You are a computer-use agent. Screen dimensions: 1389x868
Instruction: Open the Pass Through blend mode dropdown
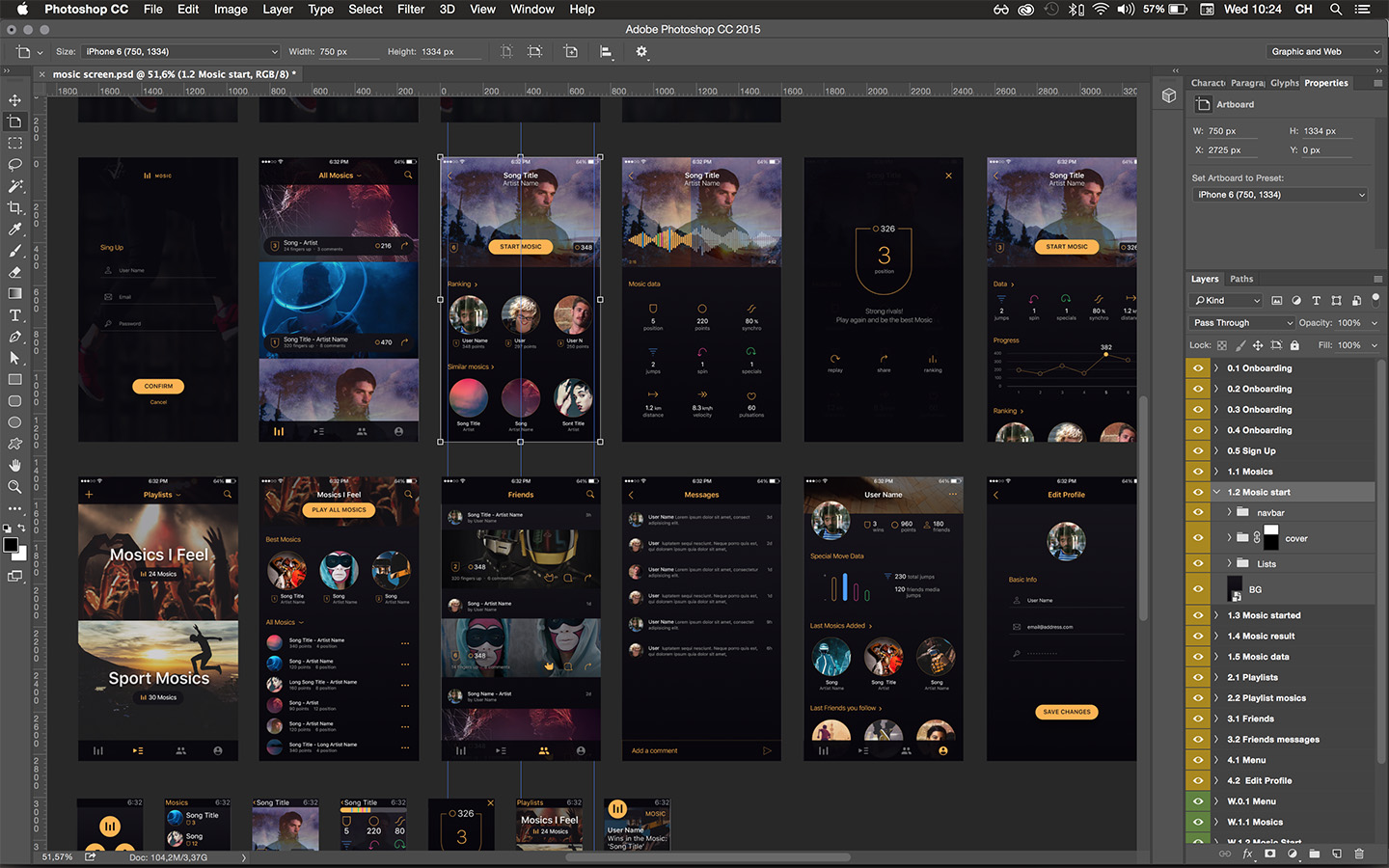click(x=1242, y=323)
